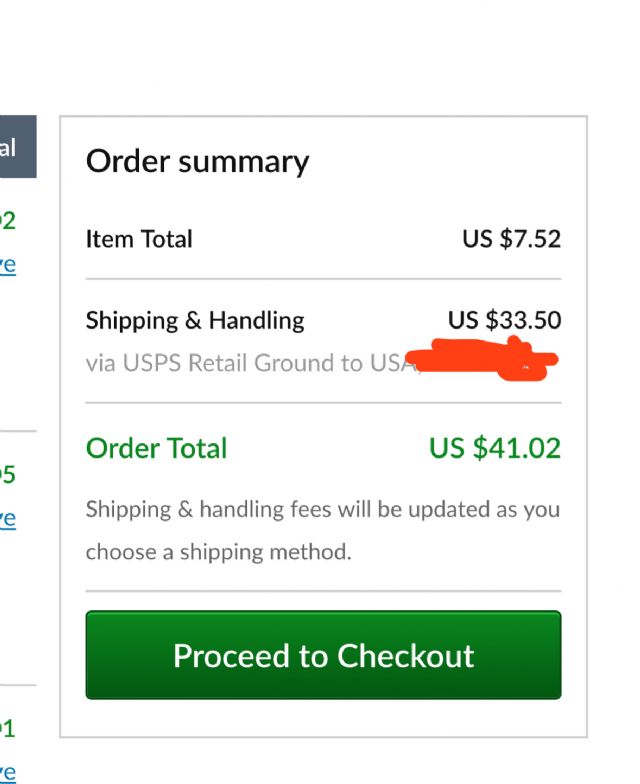Click the cut-off green price ending in 2
This screenshot has width=640, height=784.
tap(7, 220)
